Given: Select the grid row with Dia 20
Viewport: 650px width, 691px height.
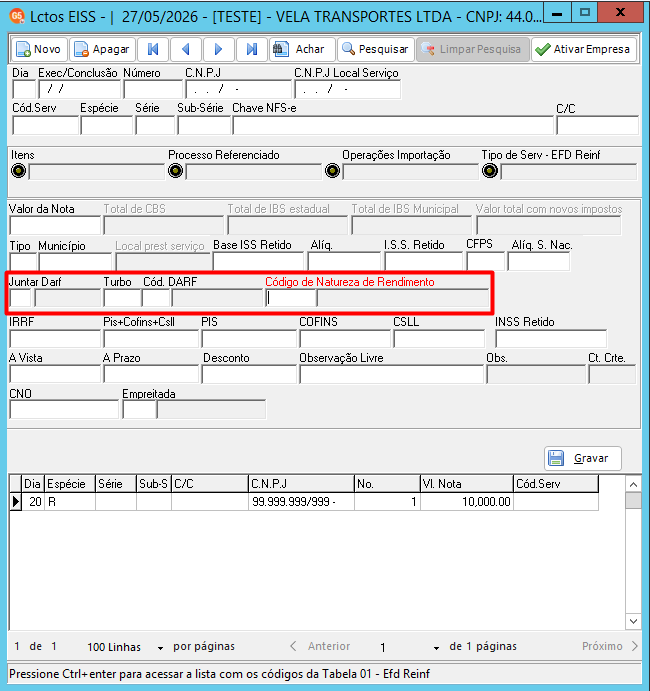Looking at the screenshot, I should click(x=304, y=502).
